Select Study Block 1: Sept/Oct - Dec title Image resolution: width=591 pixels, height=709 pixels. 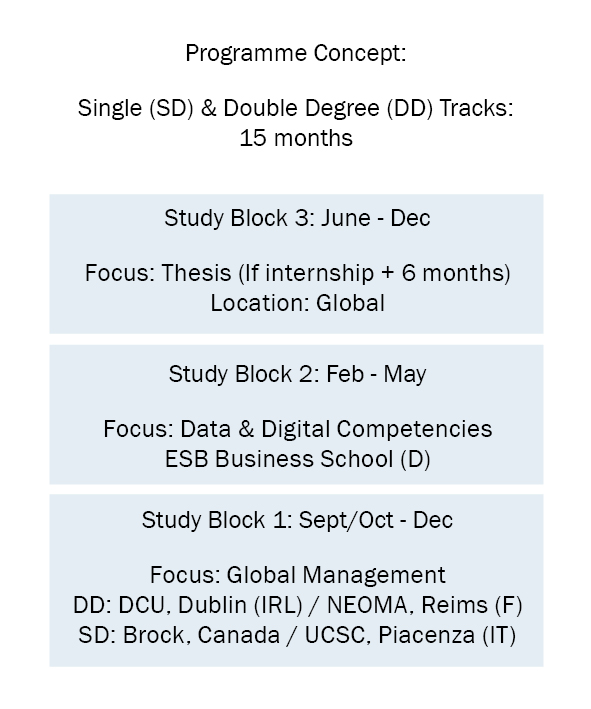point(297,520)
